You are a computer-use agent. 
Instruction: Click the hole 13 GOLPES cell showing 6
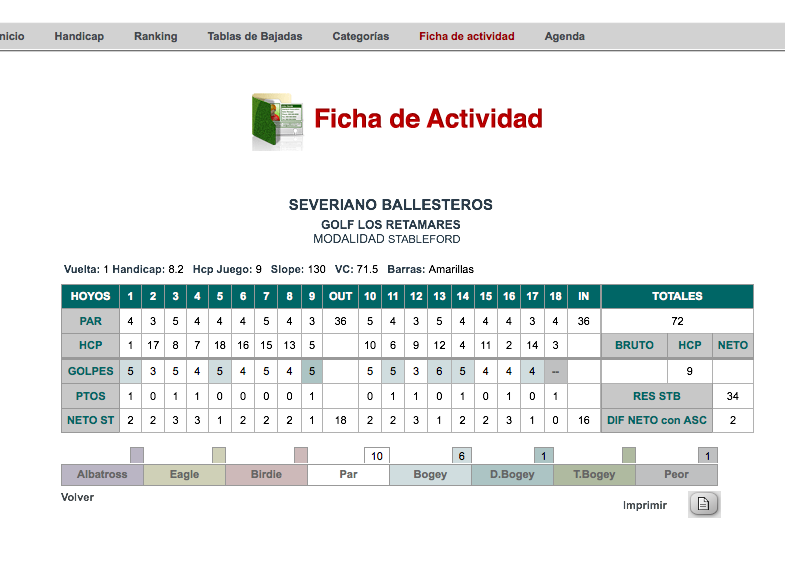[439, 371]
